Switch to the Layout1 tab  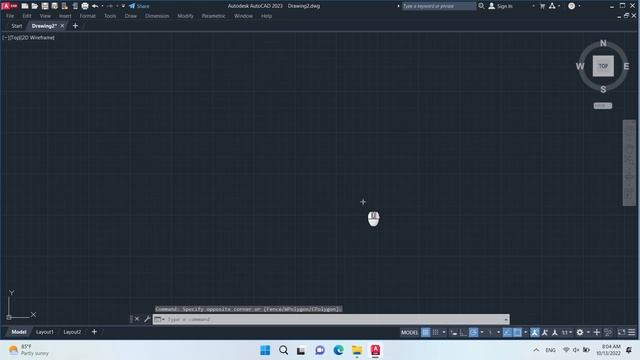(x=44, y=332)
